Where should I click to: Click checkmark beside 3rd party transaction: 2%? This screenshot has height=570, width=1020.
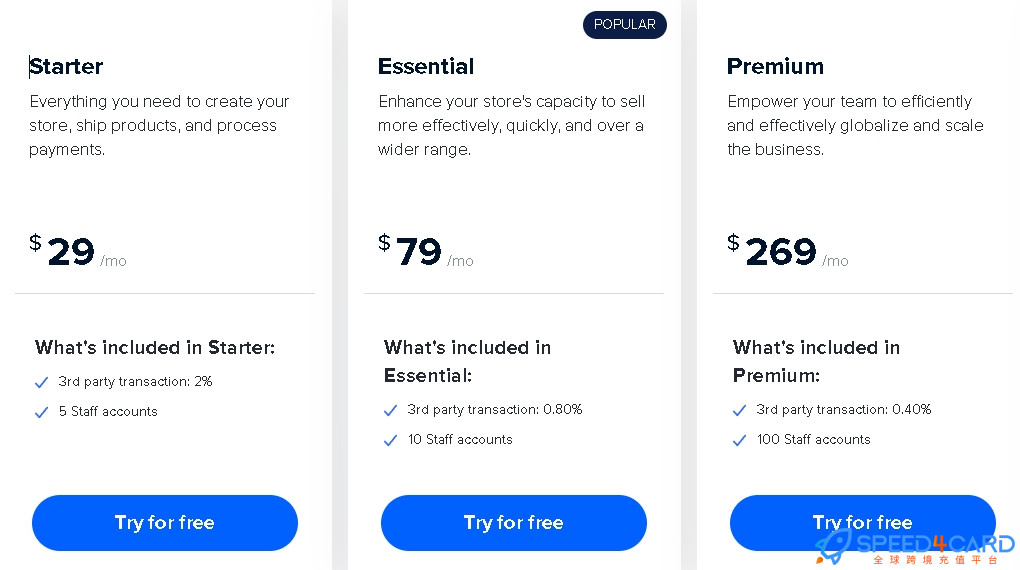point(41,382)
